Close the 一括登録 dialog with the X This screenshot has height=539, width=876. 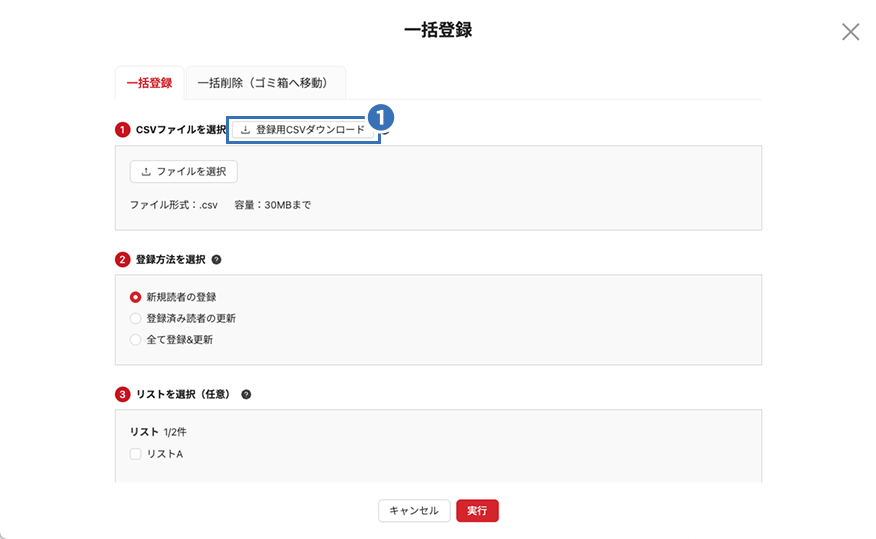(x=850, y=32)
